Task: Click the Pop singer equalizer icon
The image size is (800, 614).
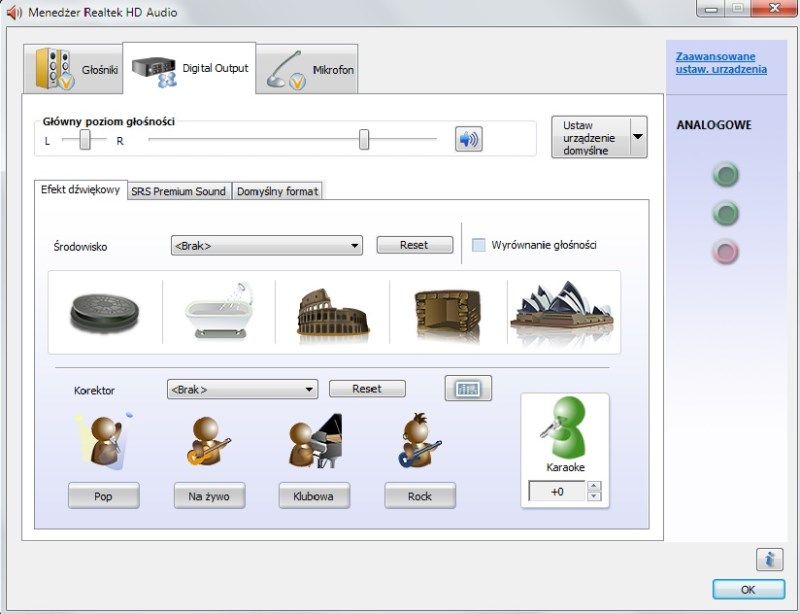Action: click(105, 440)
